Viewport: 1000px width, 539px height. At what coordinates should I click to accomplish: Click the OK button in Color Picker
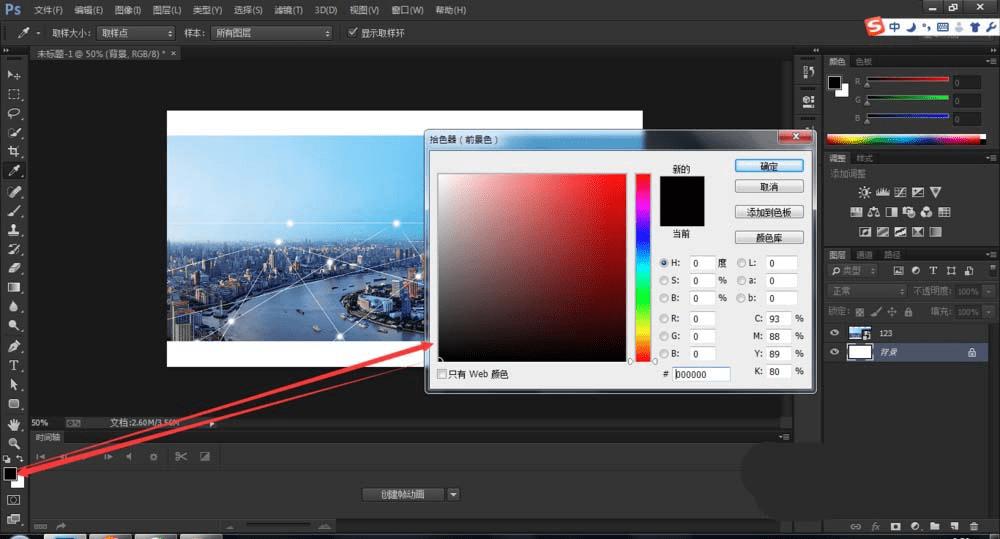pos(769,166)
